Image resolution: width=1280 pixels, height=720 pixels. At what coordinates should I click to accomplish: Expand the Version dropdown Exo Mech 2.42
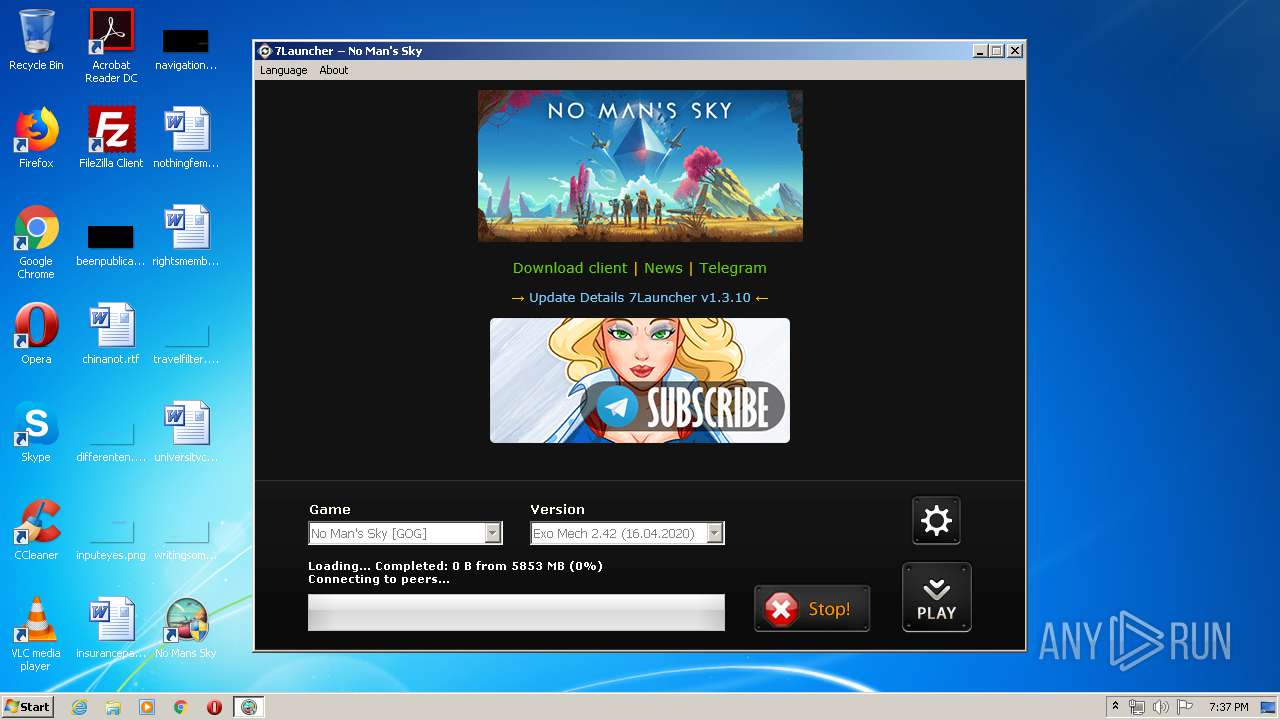627,533
